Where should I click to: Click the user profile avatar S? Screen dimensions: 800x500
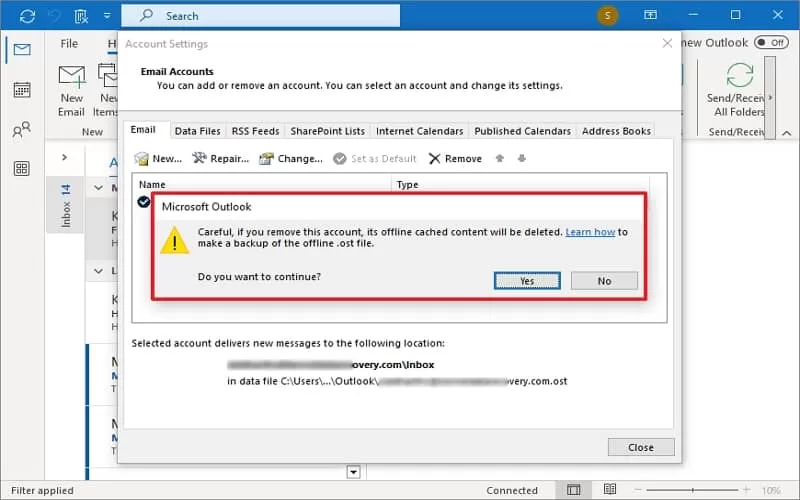tap(607, 15)
